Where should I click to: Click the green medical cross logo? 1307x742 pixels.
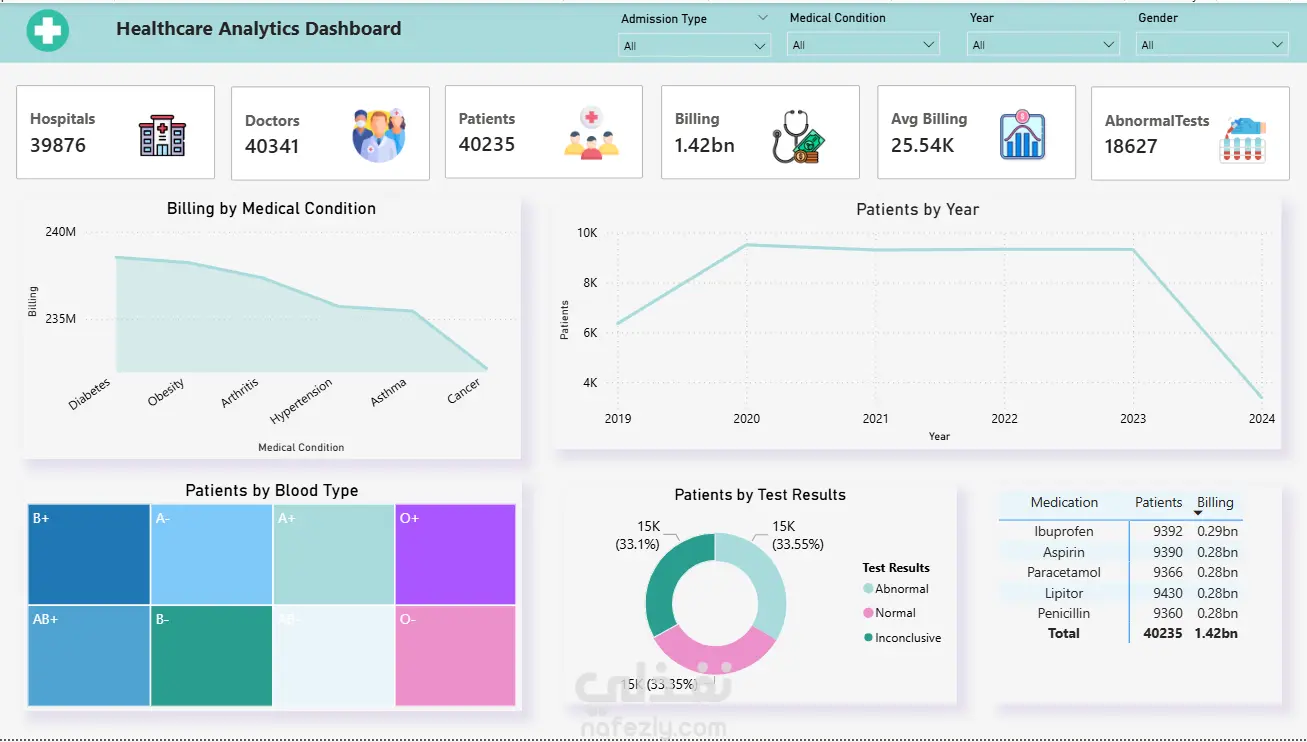(48, 31)
